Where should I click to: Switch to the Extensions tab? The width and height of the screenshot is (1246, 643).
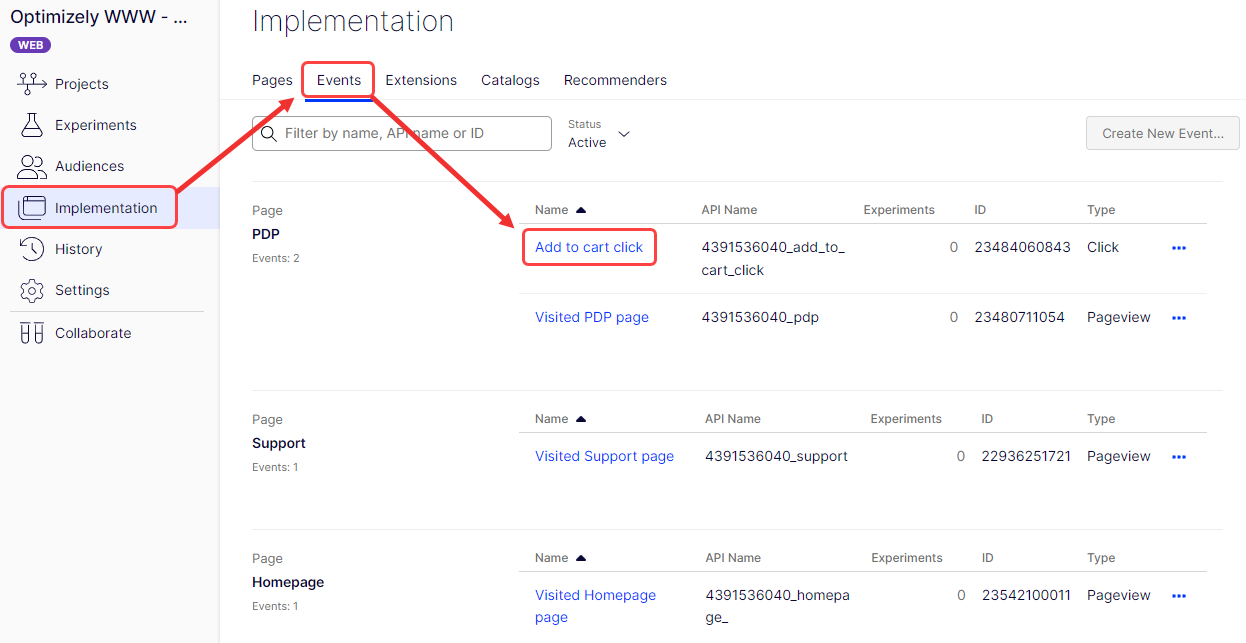tap(421, 80)
